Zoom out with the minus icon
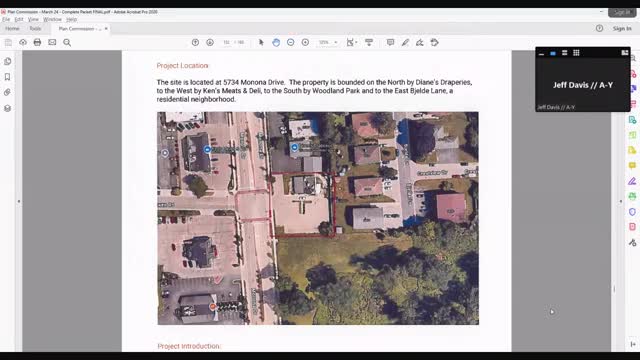Viewport: 640px width, 360px height. (291, 42)
